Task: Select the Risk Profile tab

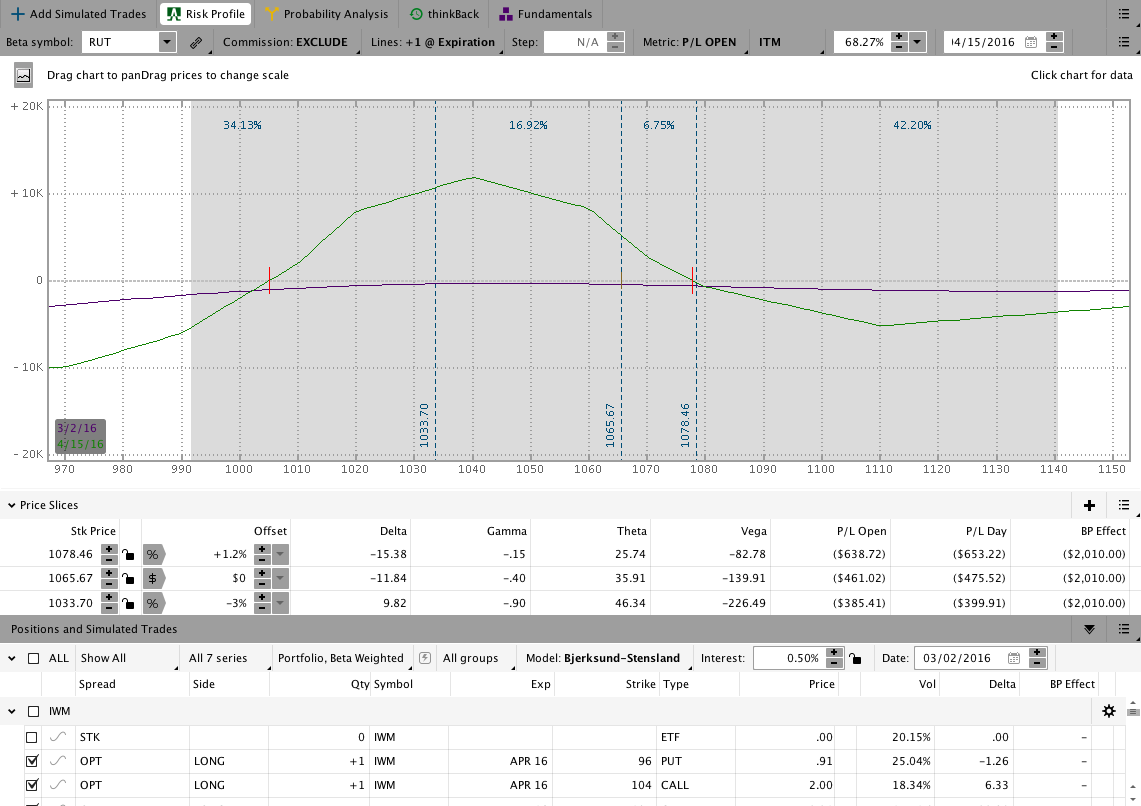Action: point(206,14)
